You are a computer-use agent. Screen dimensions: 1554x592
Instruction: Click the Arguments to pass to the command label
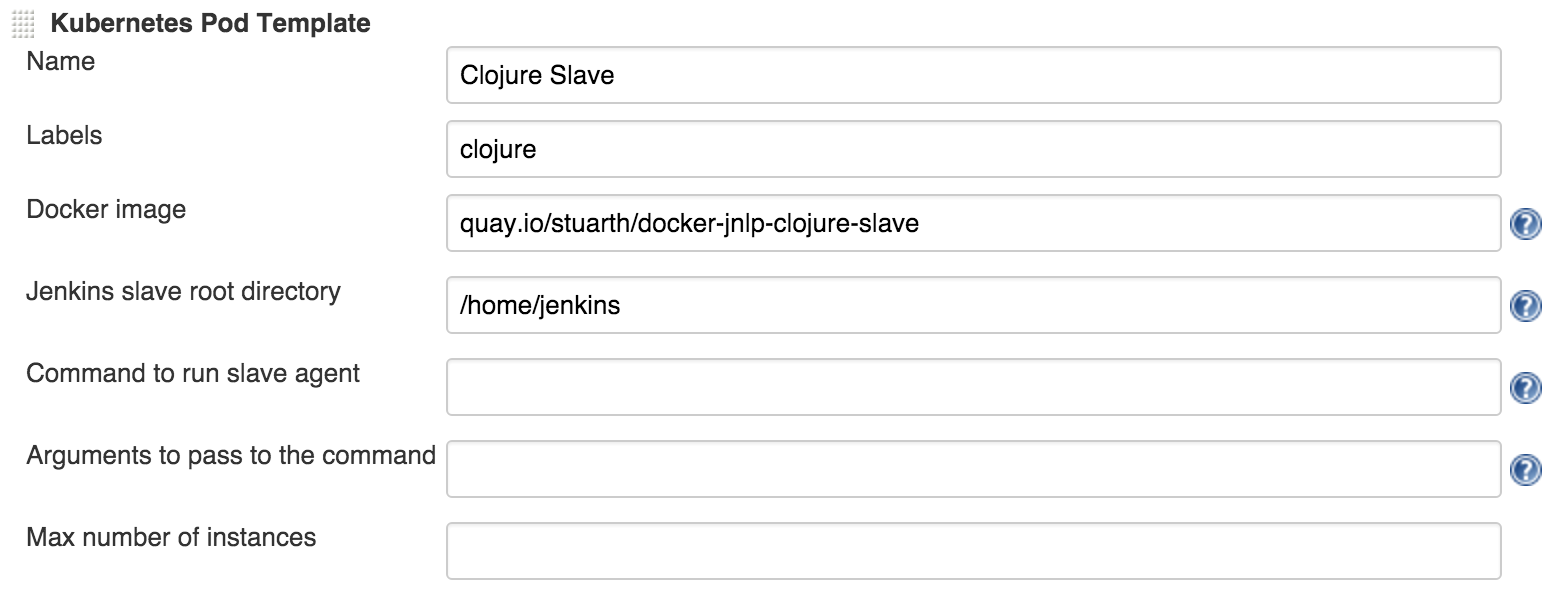point(231,456)
